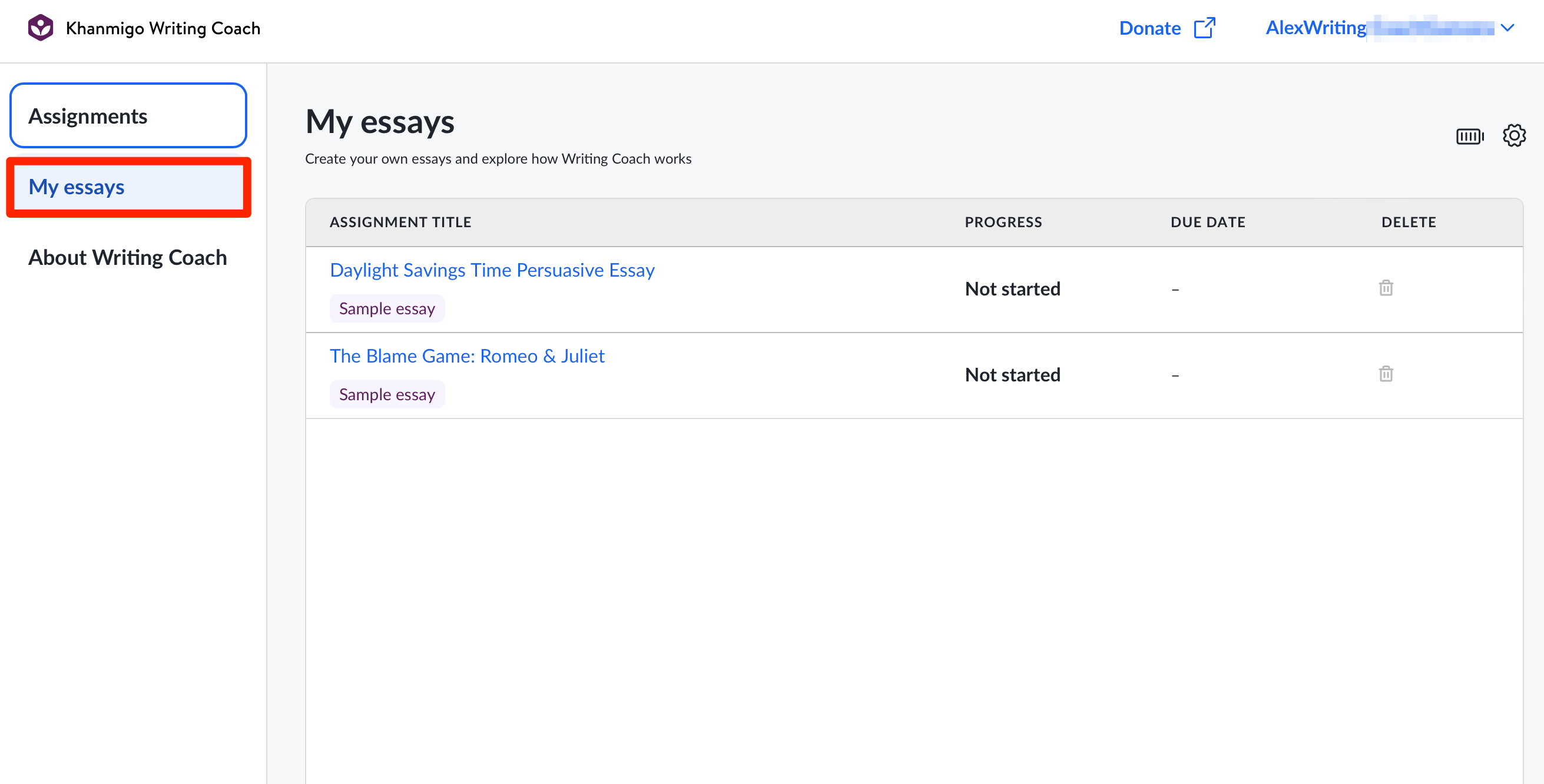Click the Khanmigo Writing Coach title text
The width and height of the screenshot is (1544, 784).
(163, 28)
